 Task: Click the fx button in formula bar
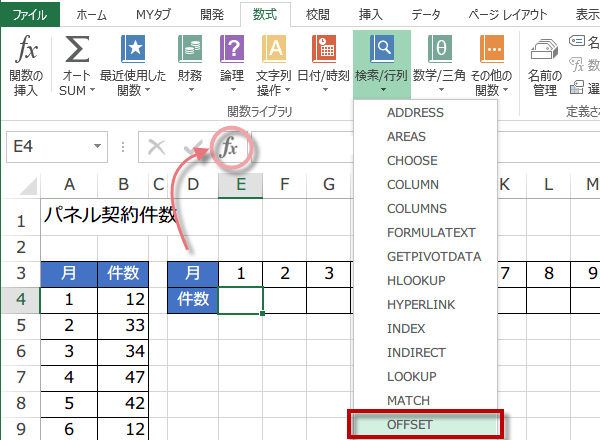[230, 147]
